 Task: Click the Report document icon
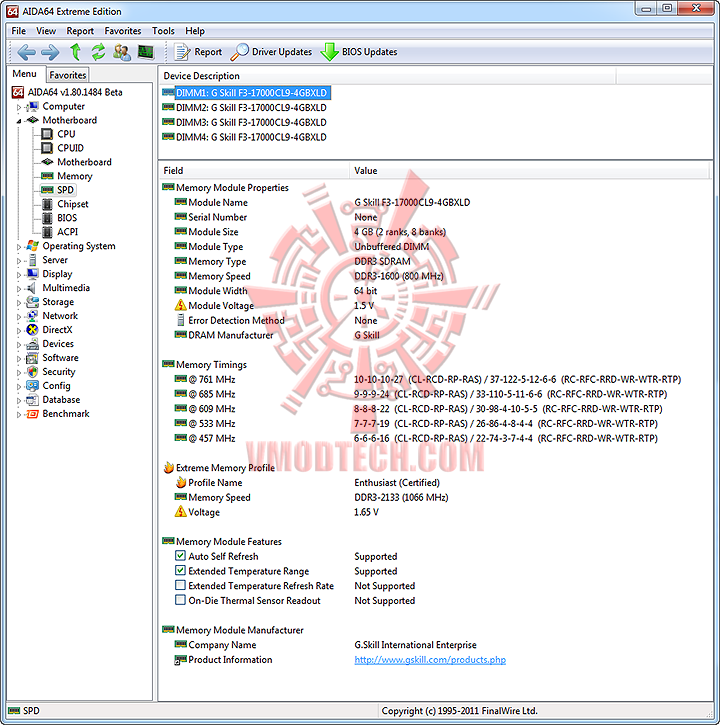(x=182, y=52)
